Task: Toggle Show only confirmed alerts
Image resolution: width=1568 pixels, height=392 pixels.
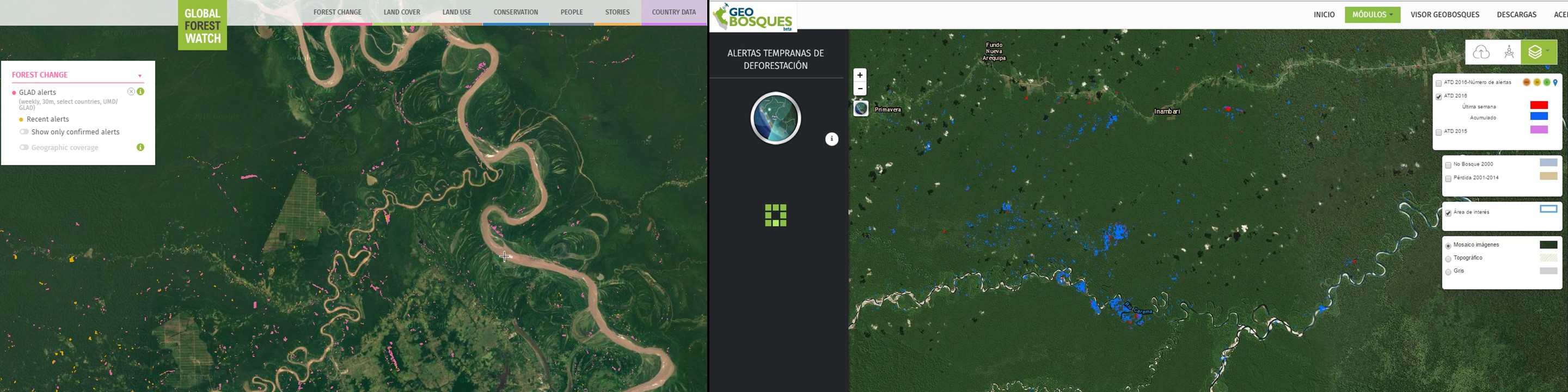Action: [24, 131]
